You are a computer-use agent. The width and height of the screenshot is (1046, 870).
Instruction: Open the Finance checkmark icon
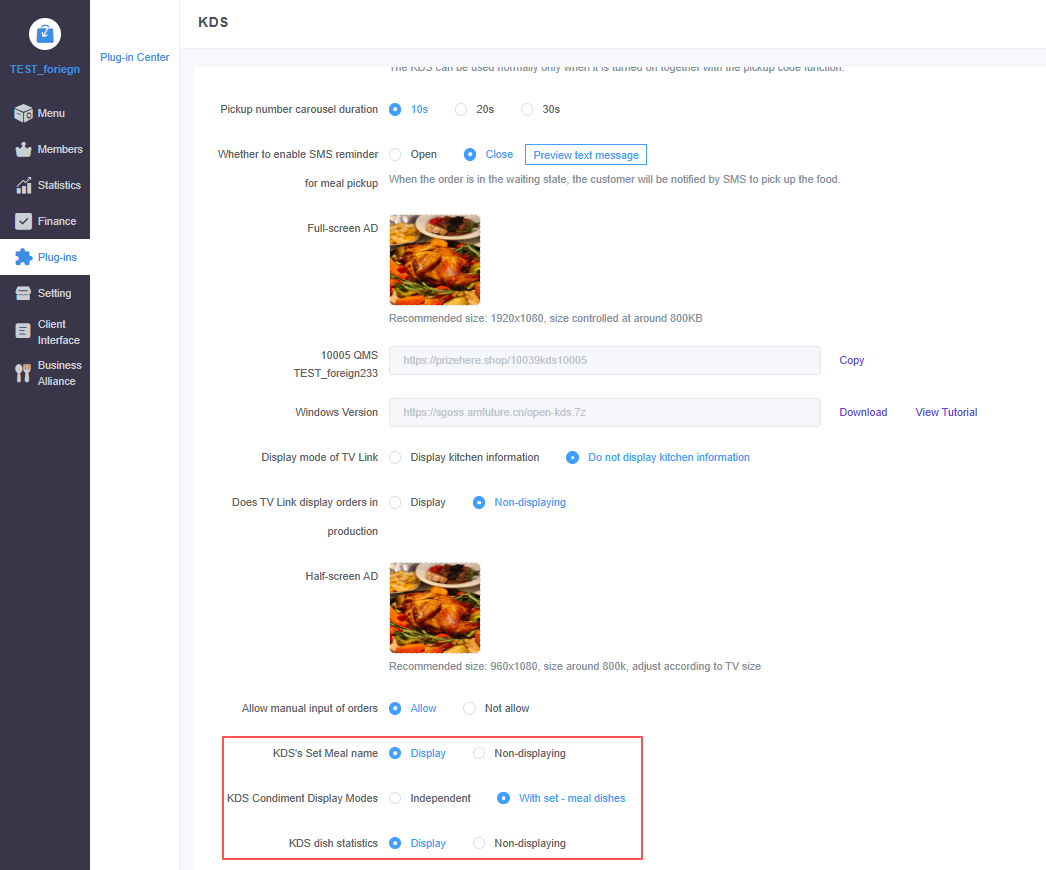(23, 222)
